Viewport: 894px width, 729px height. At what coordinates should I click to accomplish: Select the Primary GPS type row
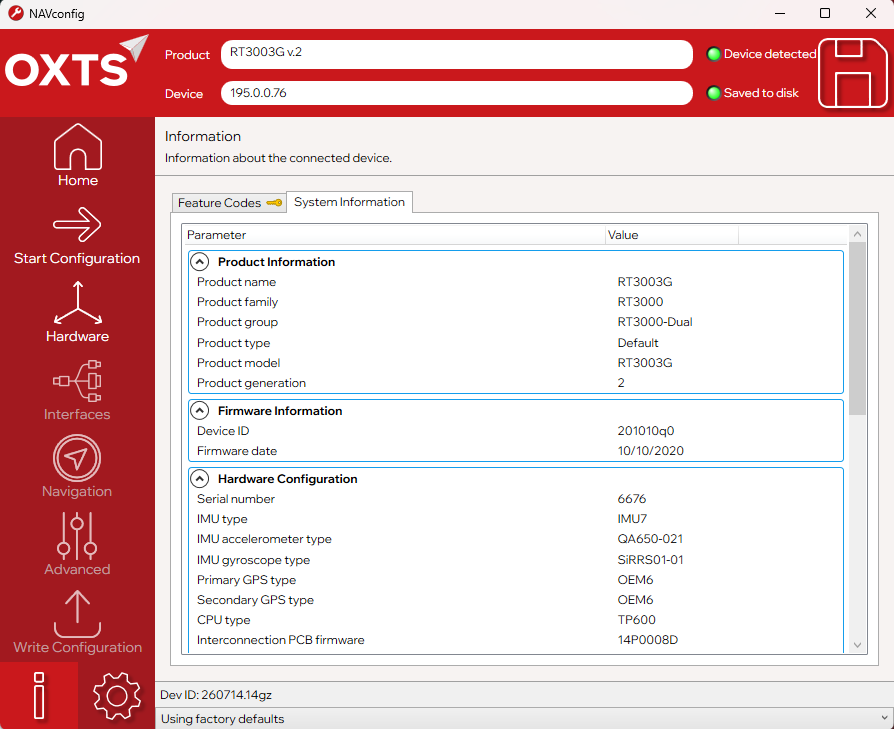pyautogui.click(x=515, y=580)
